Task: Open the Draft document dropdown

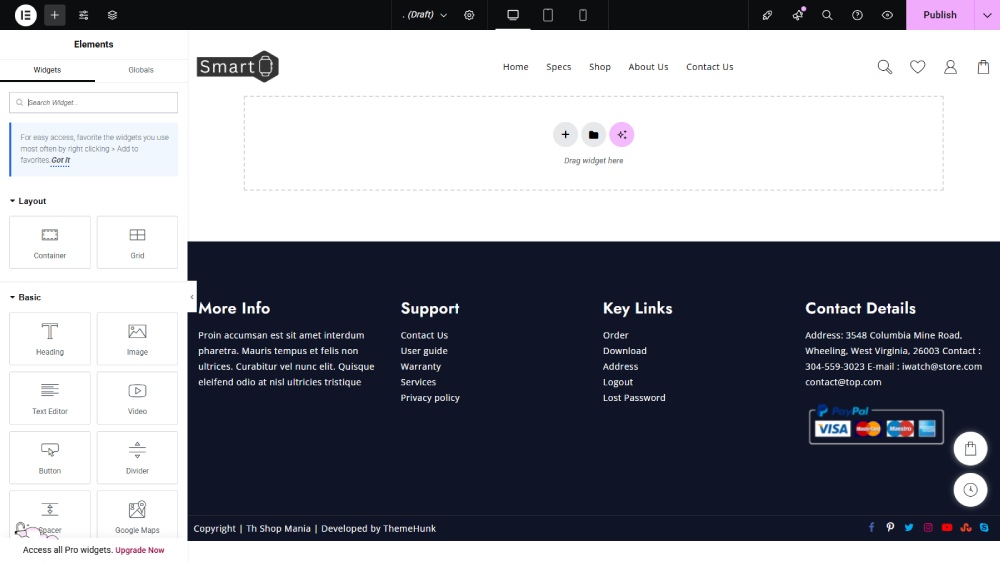Action: click(x=425, y=15)
